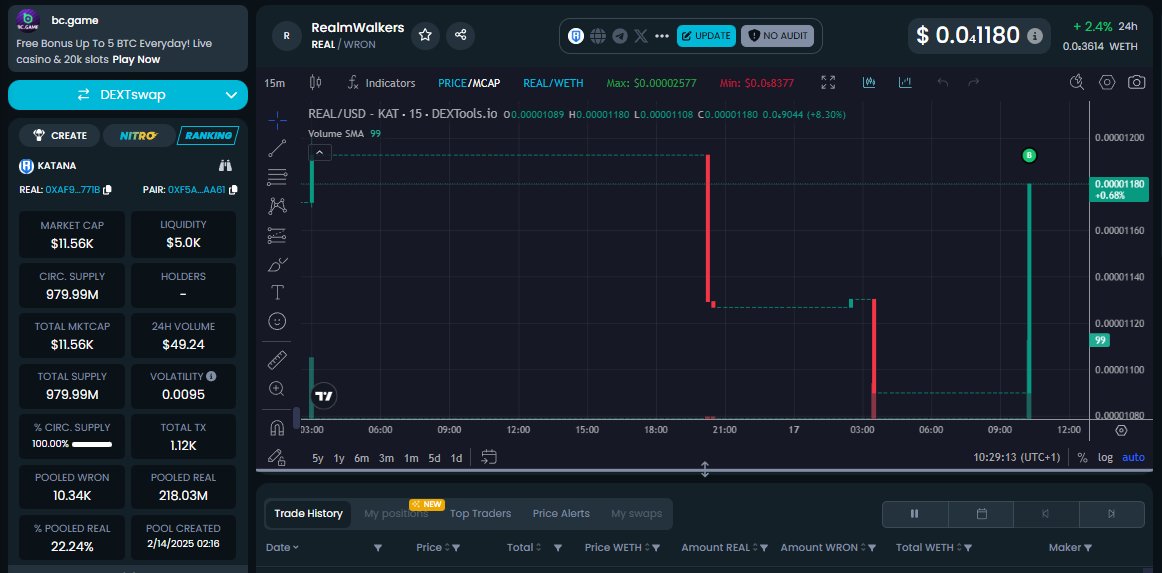This screenshot has height=573, width=1162.
Task: Click the Play Now ad link
Action: (x=136, y=59)
